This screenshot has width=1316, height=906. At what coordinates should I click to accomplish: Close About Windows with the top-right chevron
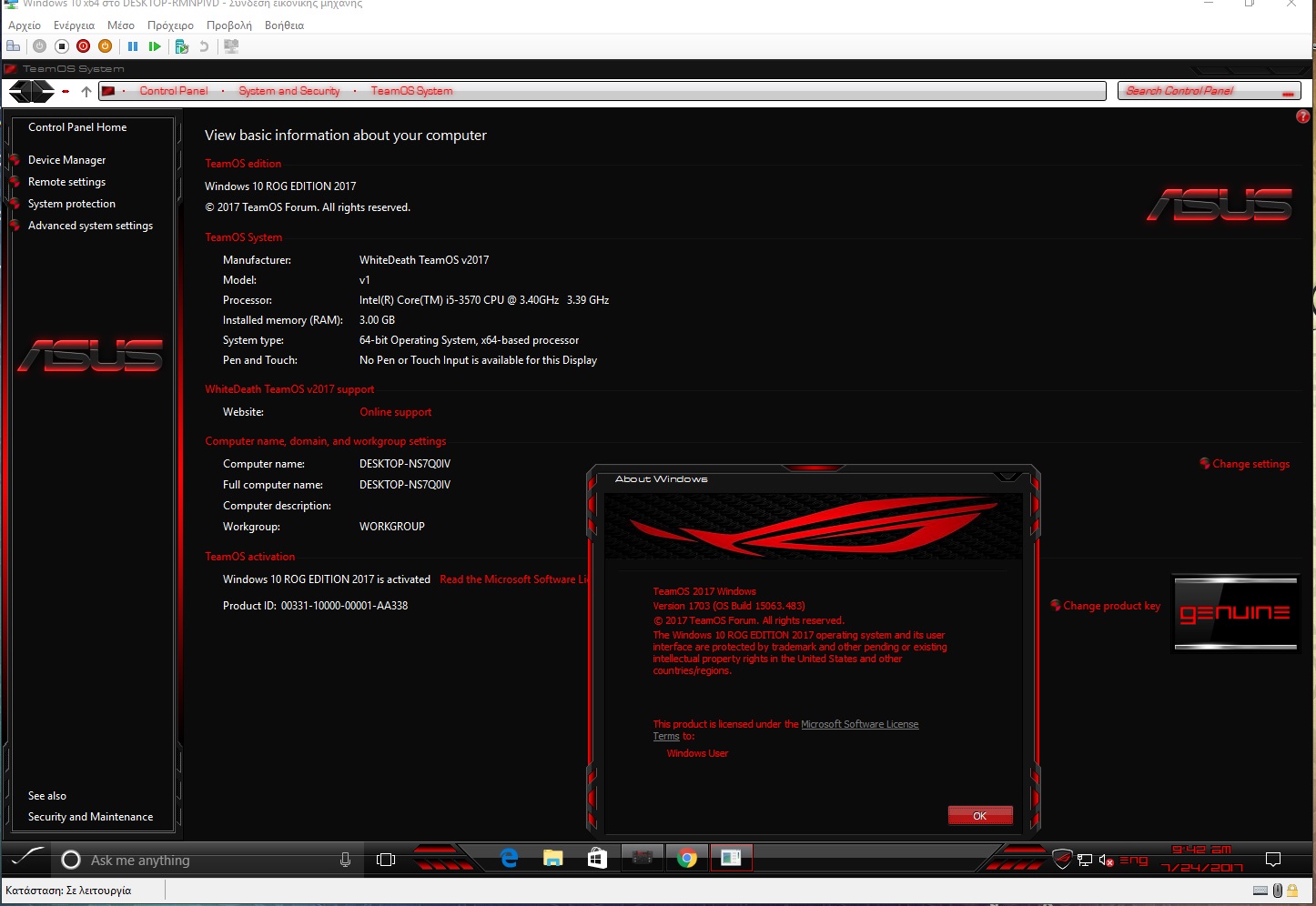click(x=1007, y=477)
